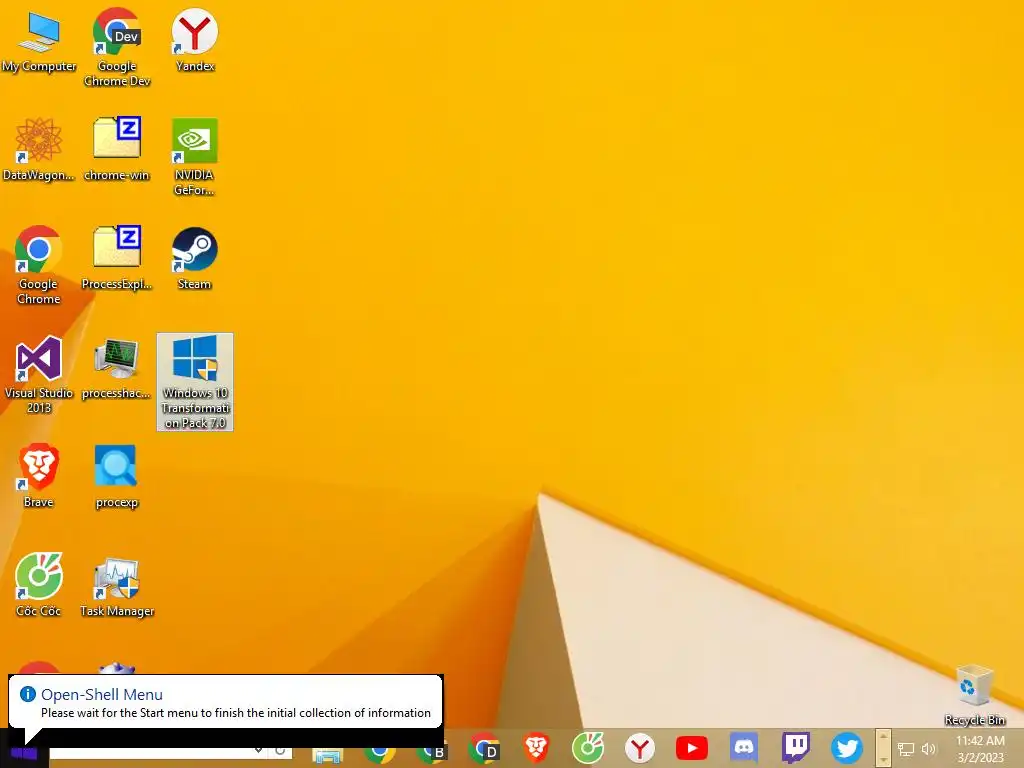Viewport: 1024px width, 768px height.
Task: Open the Recycle Bin
Action: 974,695
